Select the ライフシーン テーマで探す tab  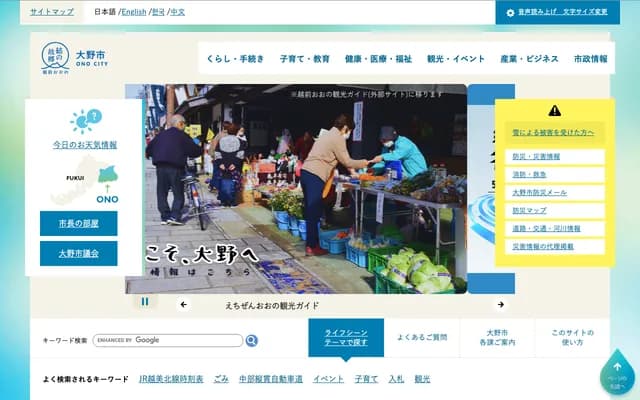pos(345,338)
